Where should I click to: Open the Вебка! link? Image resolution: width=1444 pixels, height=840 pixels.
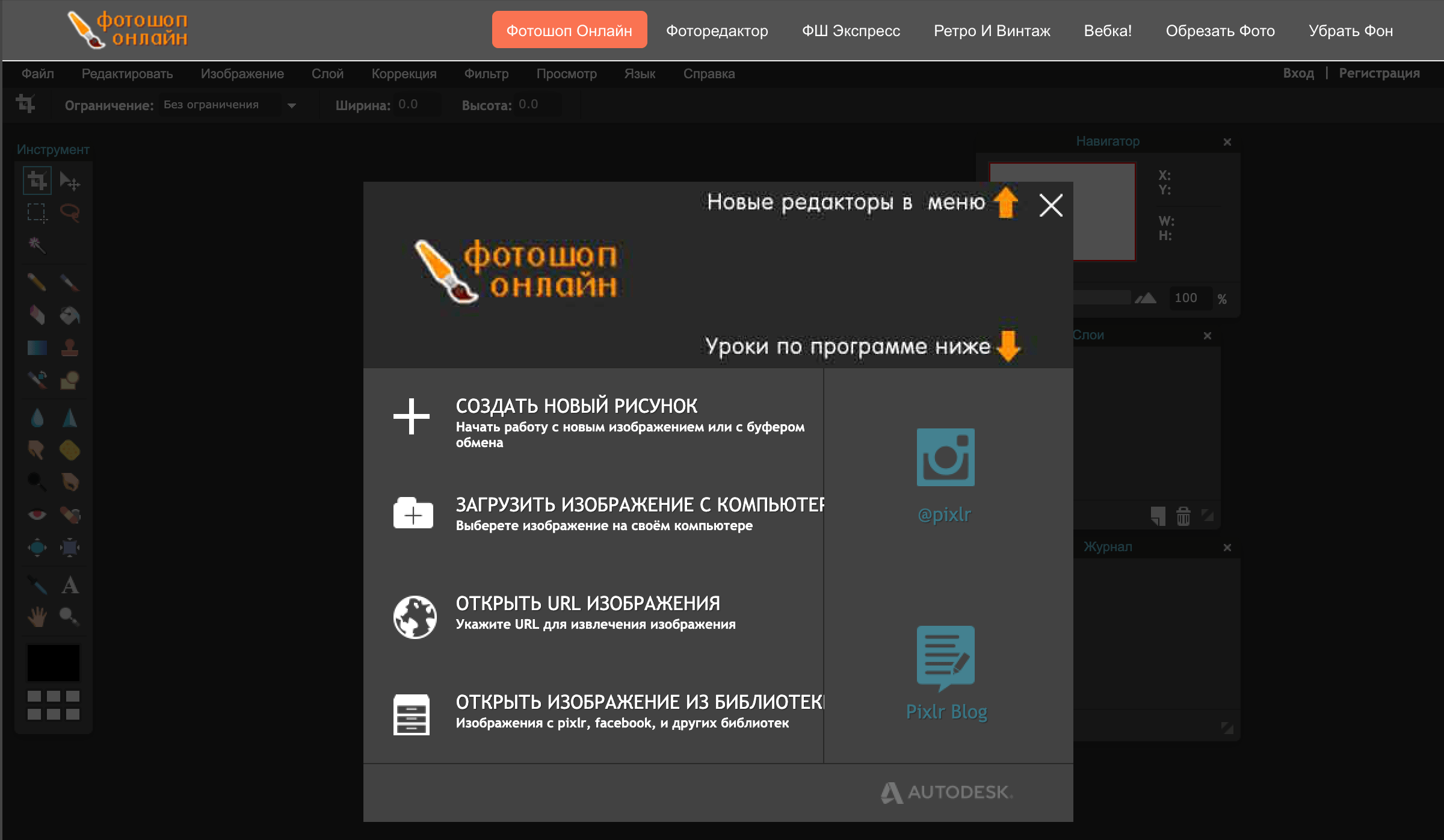click(1108, 31)
